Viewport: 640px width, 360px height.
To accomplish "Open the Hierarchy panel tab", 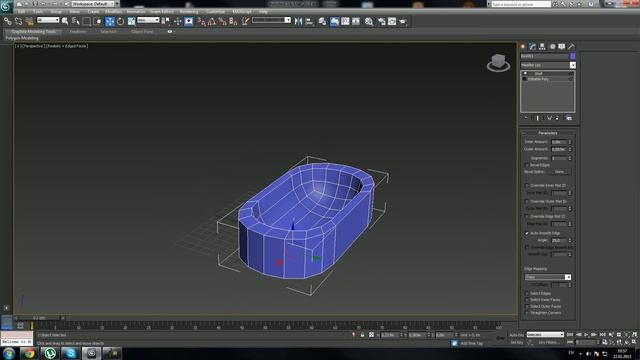I will click(542, 47).
